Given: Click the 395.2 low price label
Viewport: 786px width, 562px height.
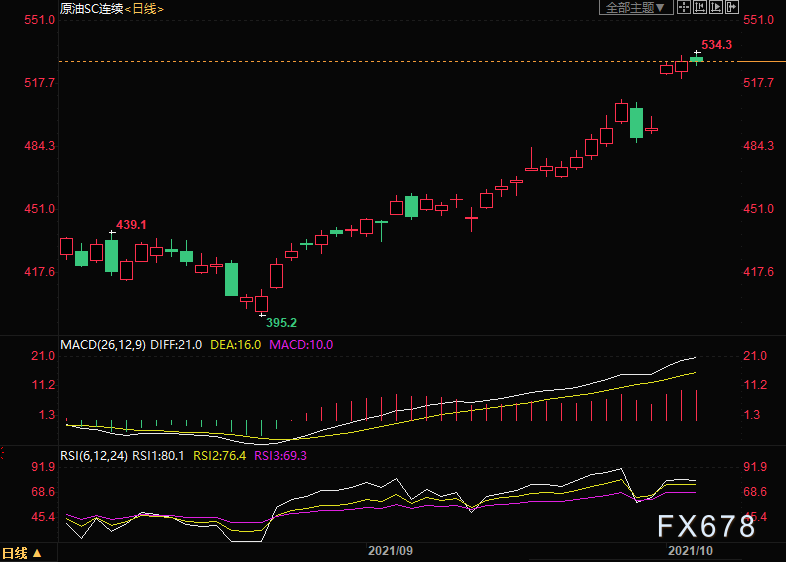Looking at the screenshot, I should click(281, 322).
